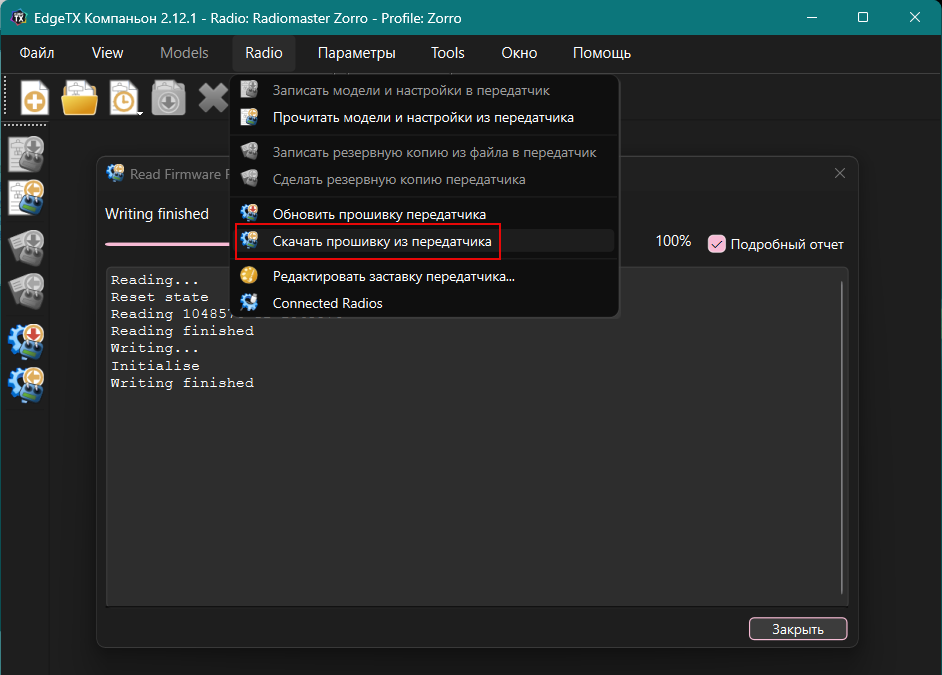Open a file using the folder icon
The width and height of the screenshot is (942, 675).
[x=79, y=97]
